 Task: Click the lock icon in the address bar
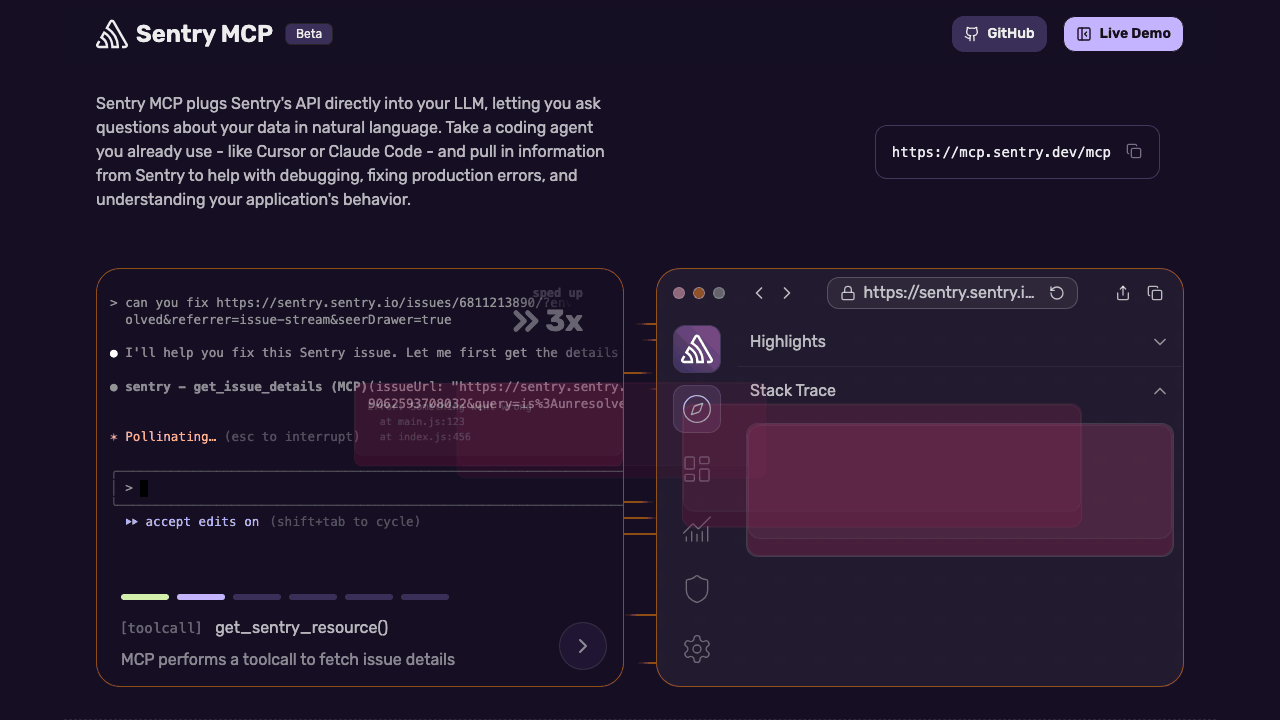pyautogui.click(x=848, y=293)
